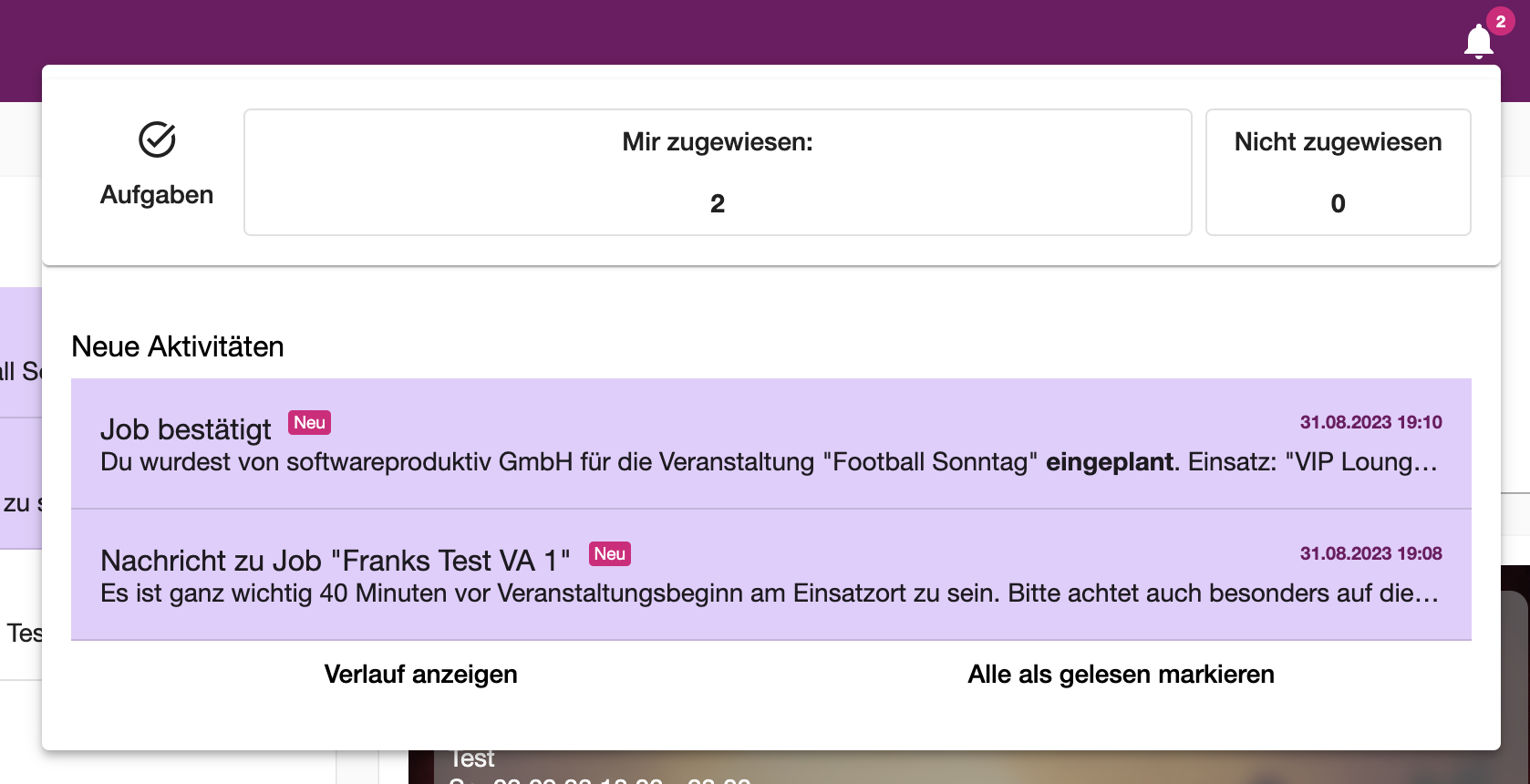Open the Job bestätigt notification
Viewport: 1530px width, 784px height.
point(771,444)
